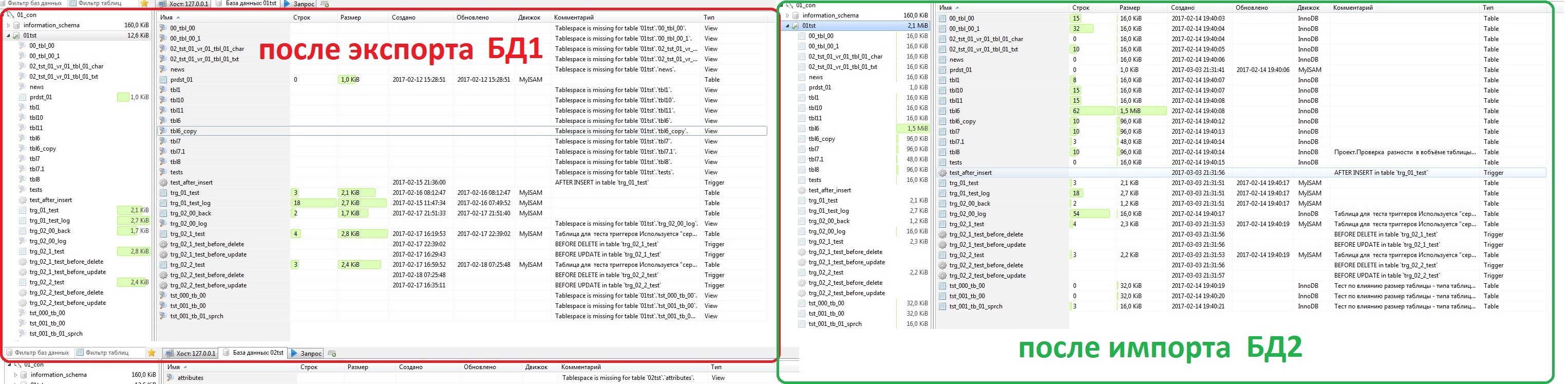Collapse 01_con node below the 02tst tab bar

click(9, 364)
